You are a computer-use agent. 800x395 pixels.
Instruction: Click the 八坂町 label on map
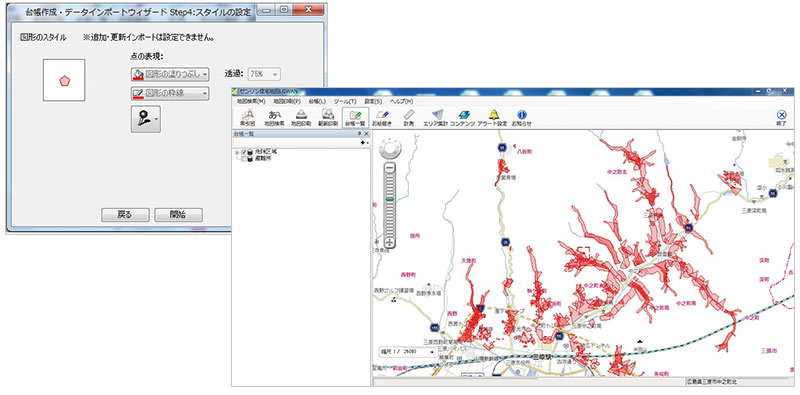[524, 152]
